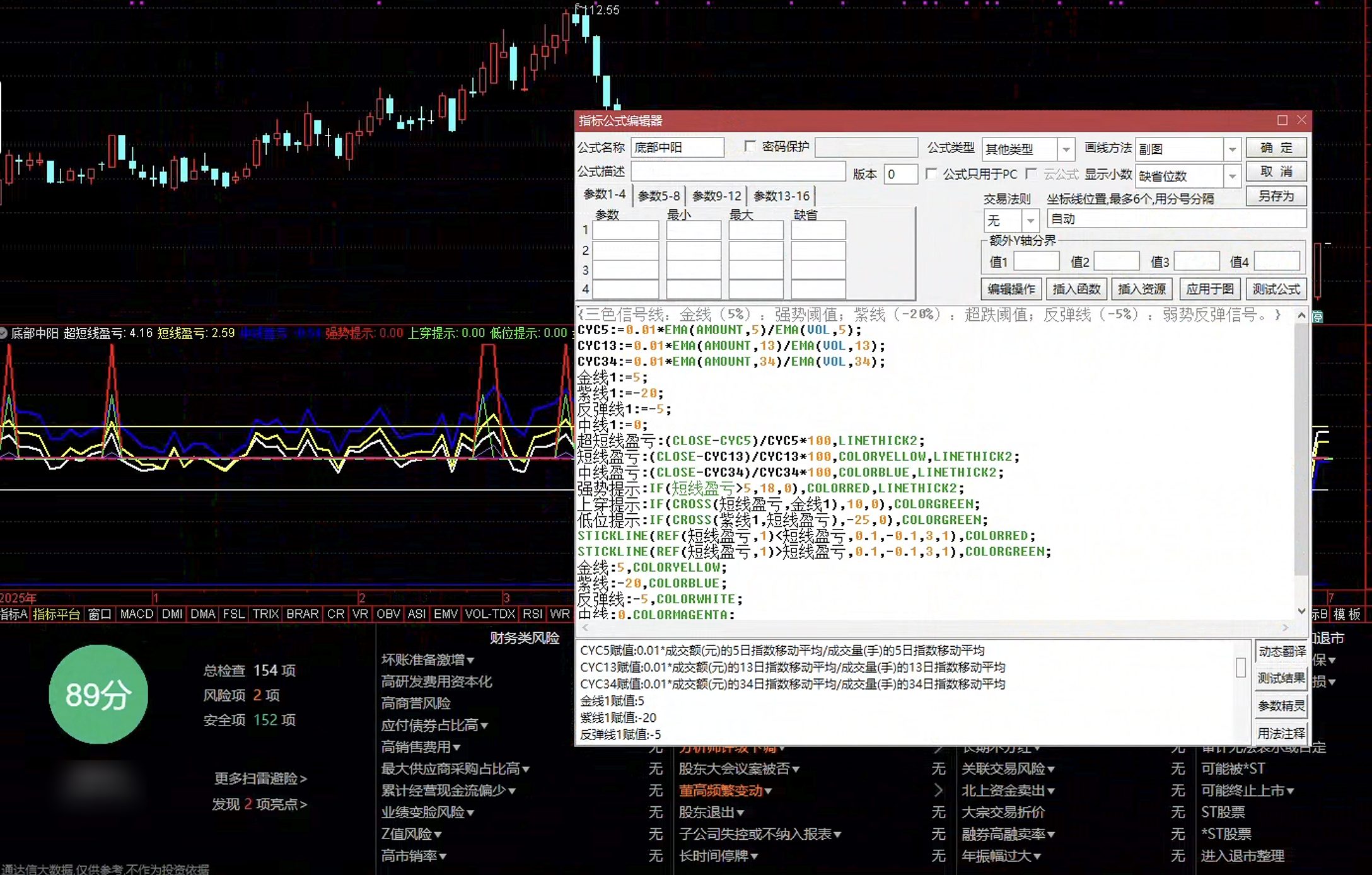
Task: Select 指标平台 tab
Action: point(57,614)
